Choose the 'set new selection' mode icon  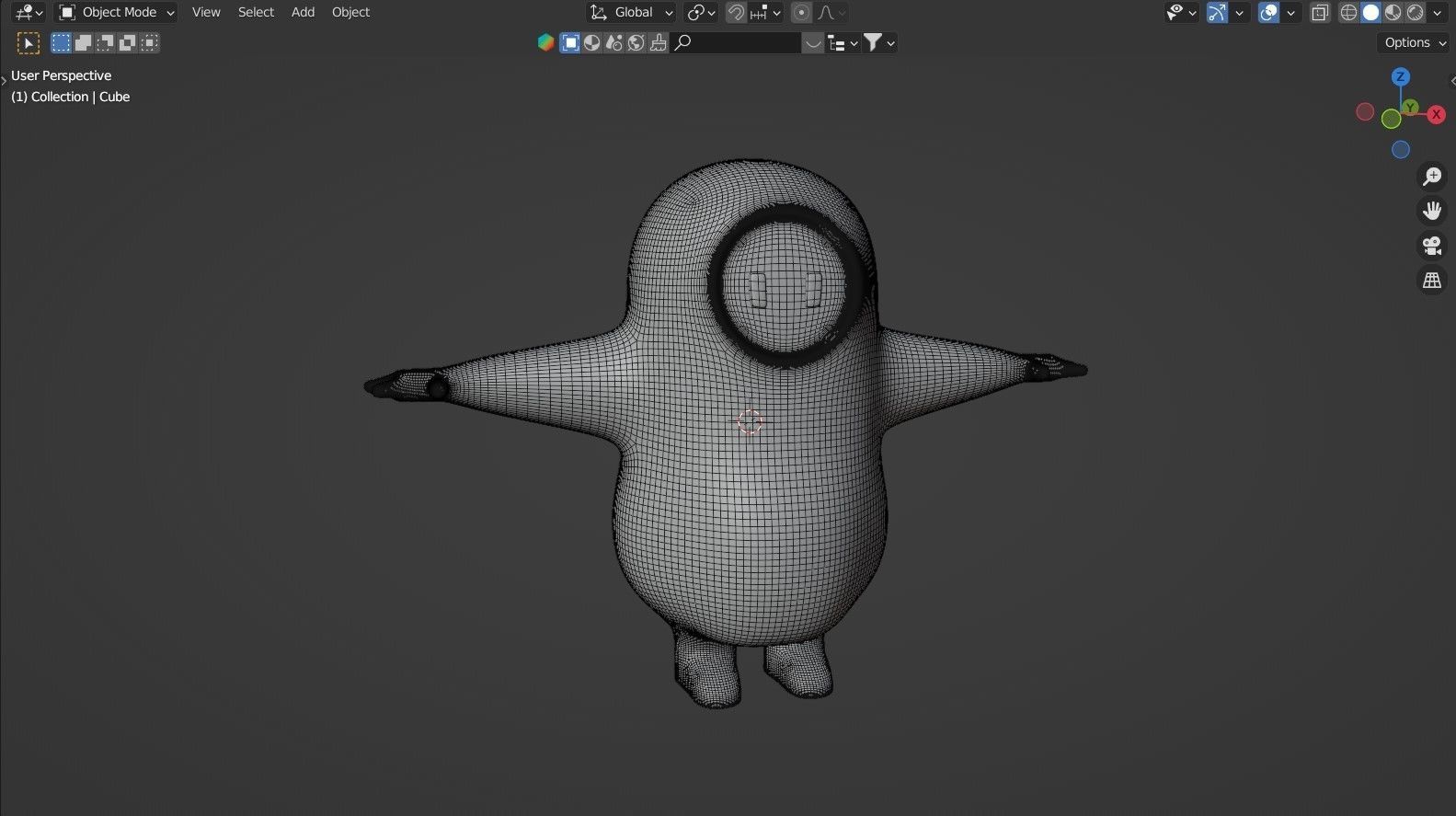click(61, 42)
